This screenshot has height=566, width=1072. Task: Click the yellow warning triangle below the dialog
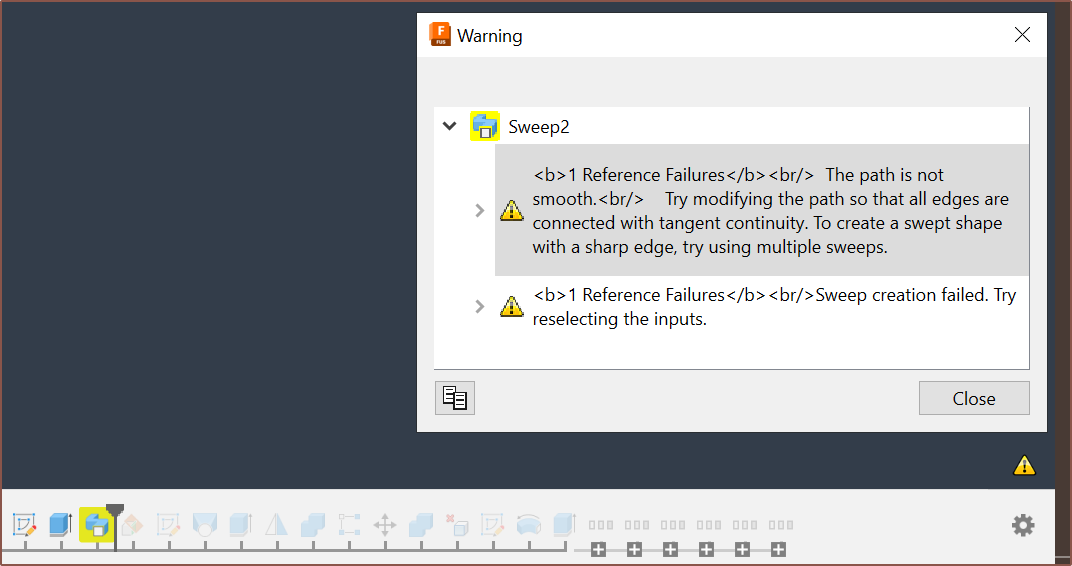coord(1024,465)
